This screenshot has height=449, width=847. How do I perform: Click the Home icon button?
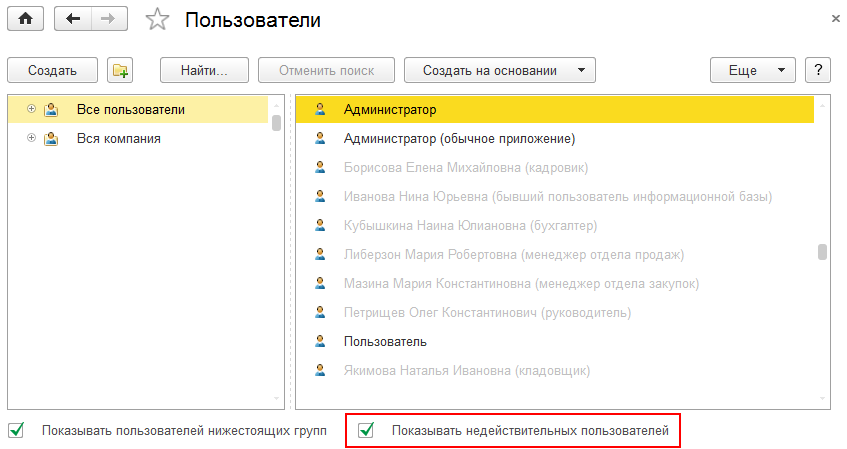click(26, 20)
